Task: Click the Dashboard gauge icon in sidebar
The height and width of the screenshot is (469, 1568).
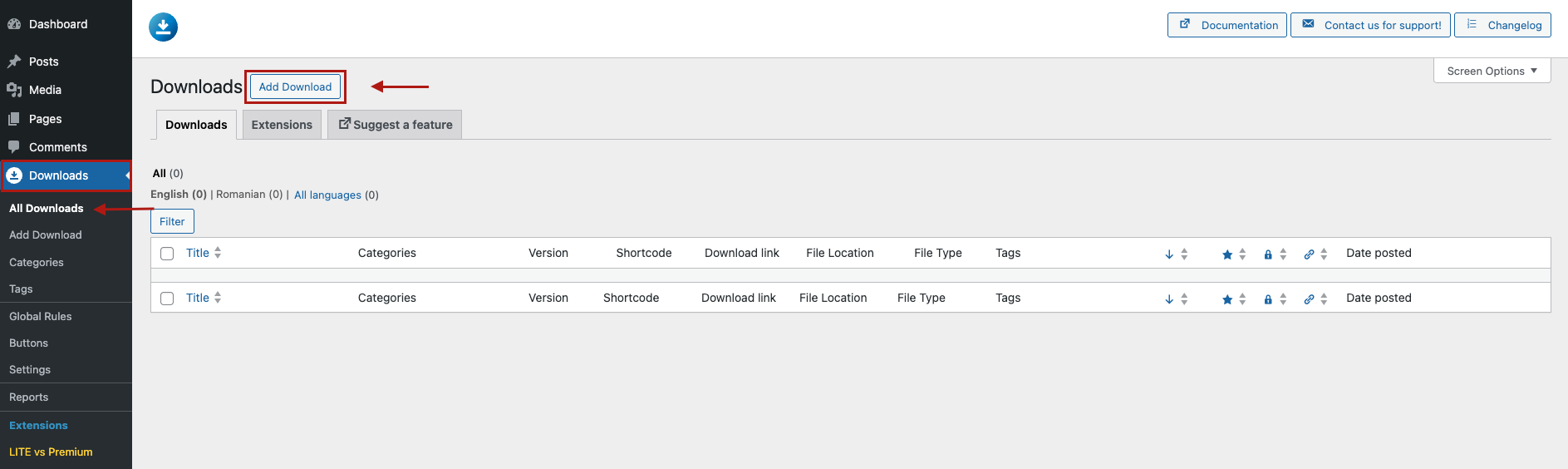Action: click(x=14, y=24)
